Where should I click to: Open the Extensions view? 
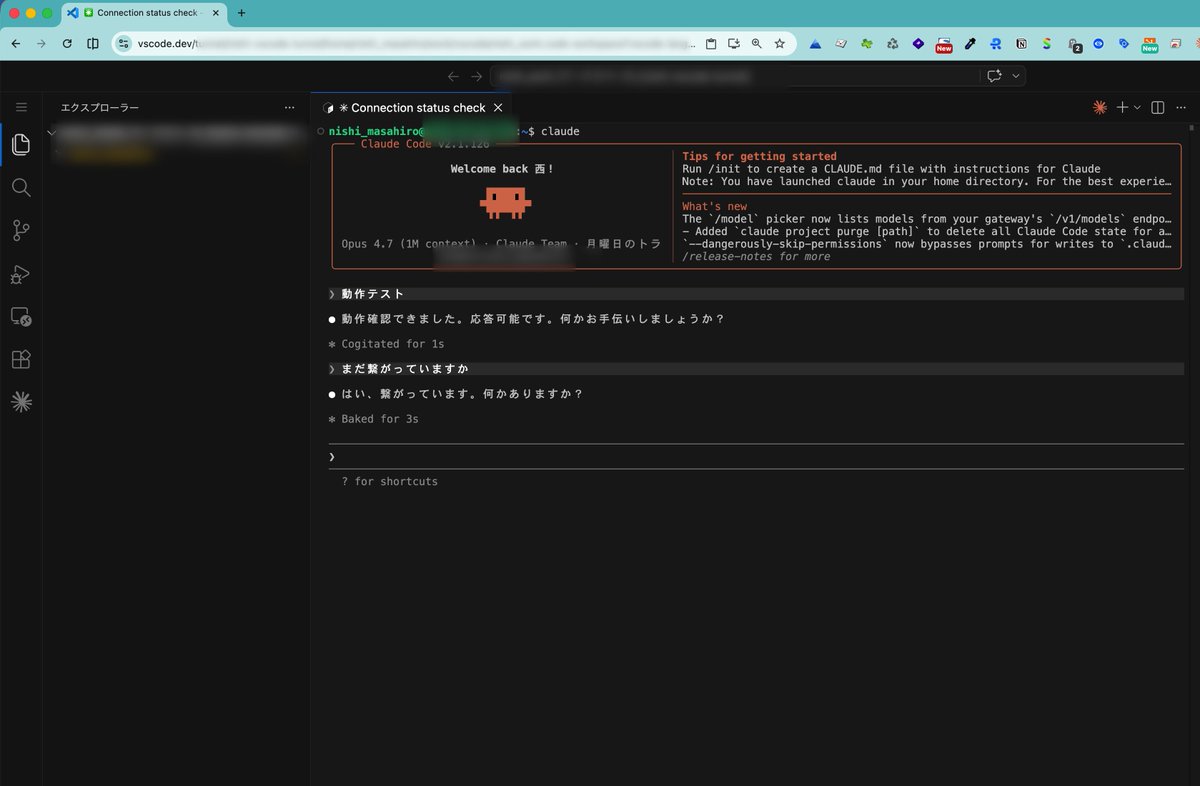click(x=21, y=360)
